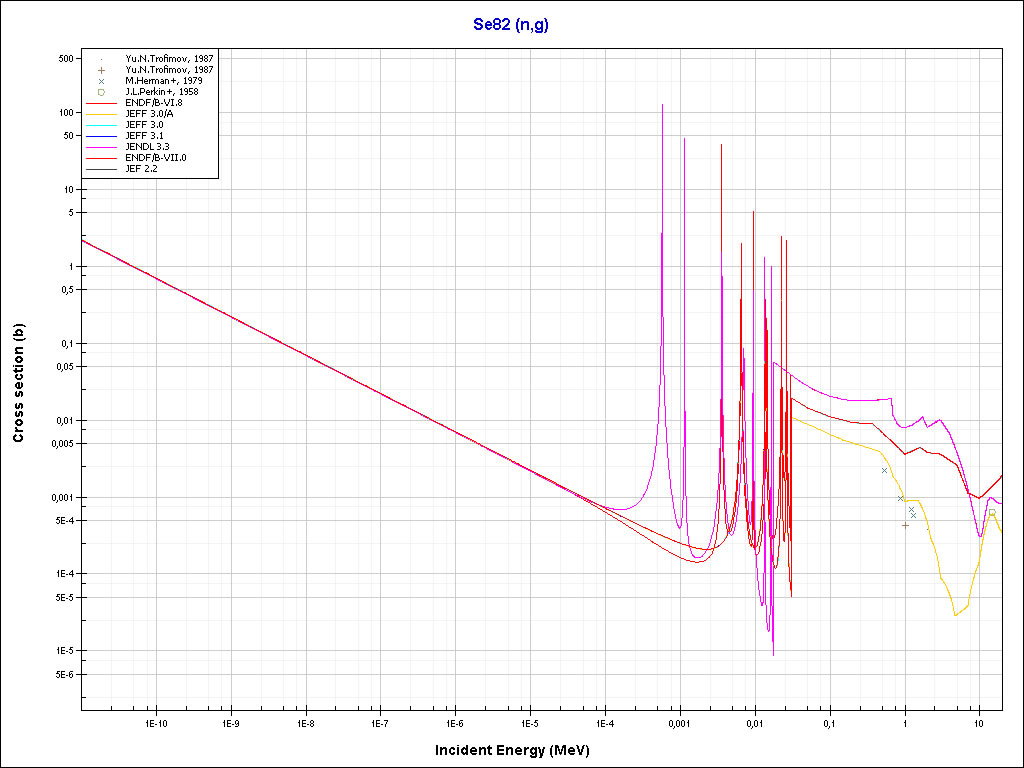Click the chart title Se82 (n,g)
The width and height of the screenshot is (1024, 768).
point(511,25)
